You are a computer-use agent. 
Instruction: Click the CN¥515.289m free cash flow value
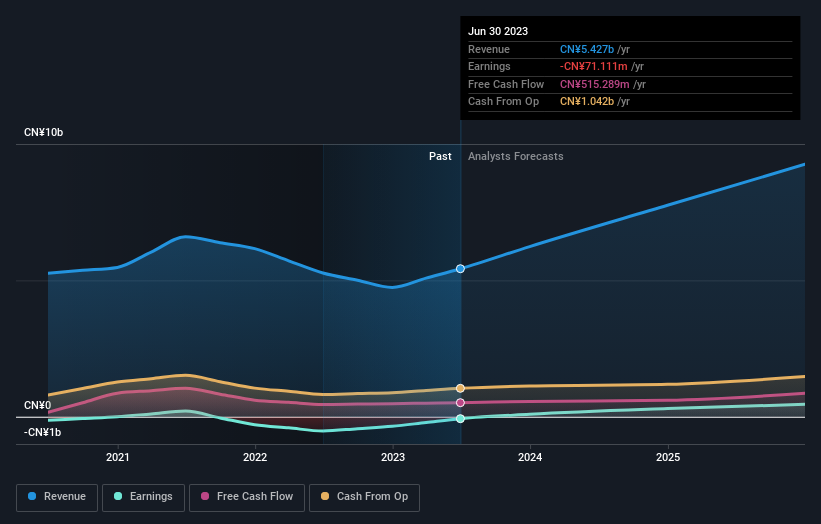click(595, 84)
